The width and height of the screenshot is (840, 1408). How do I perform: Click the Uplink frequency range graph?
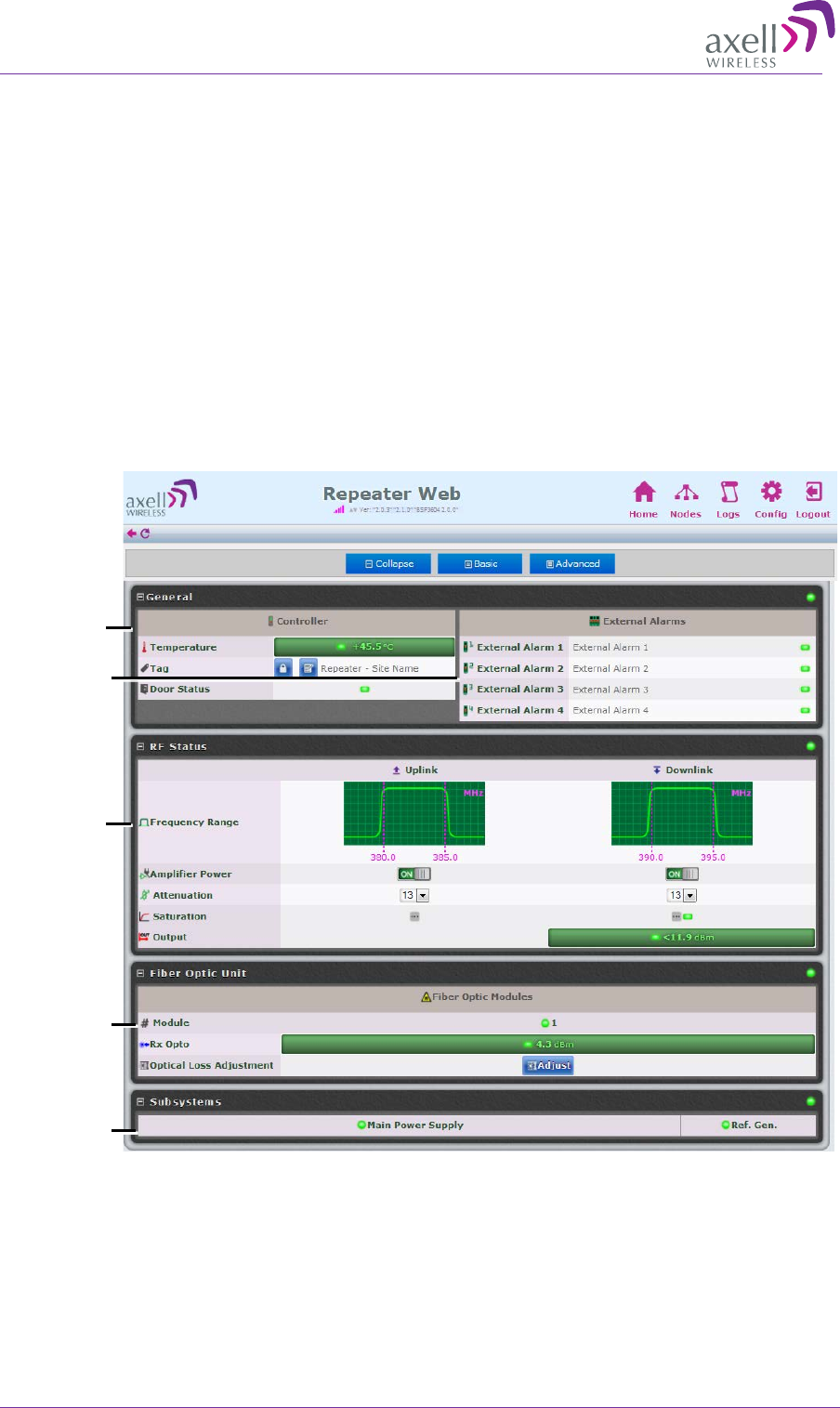(x=414, y=813)
